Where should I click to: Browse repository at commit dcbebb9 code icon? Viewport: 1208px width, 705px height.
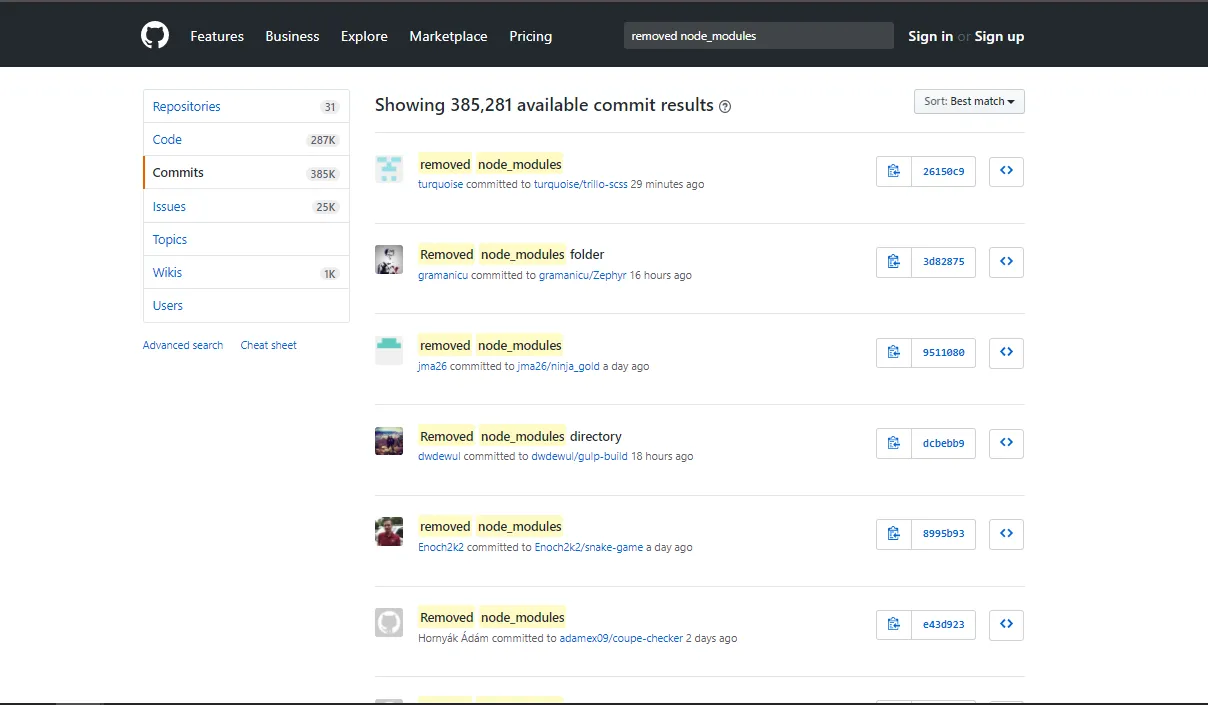click(x=1006, y=443)
